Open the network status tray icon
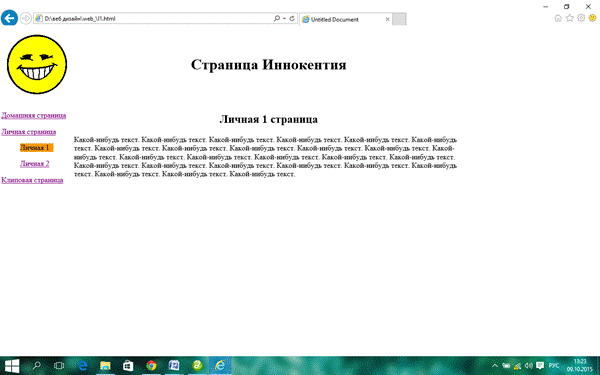The image size is (600, 375). pos(517,366)
